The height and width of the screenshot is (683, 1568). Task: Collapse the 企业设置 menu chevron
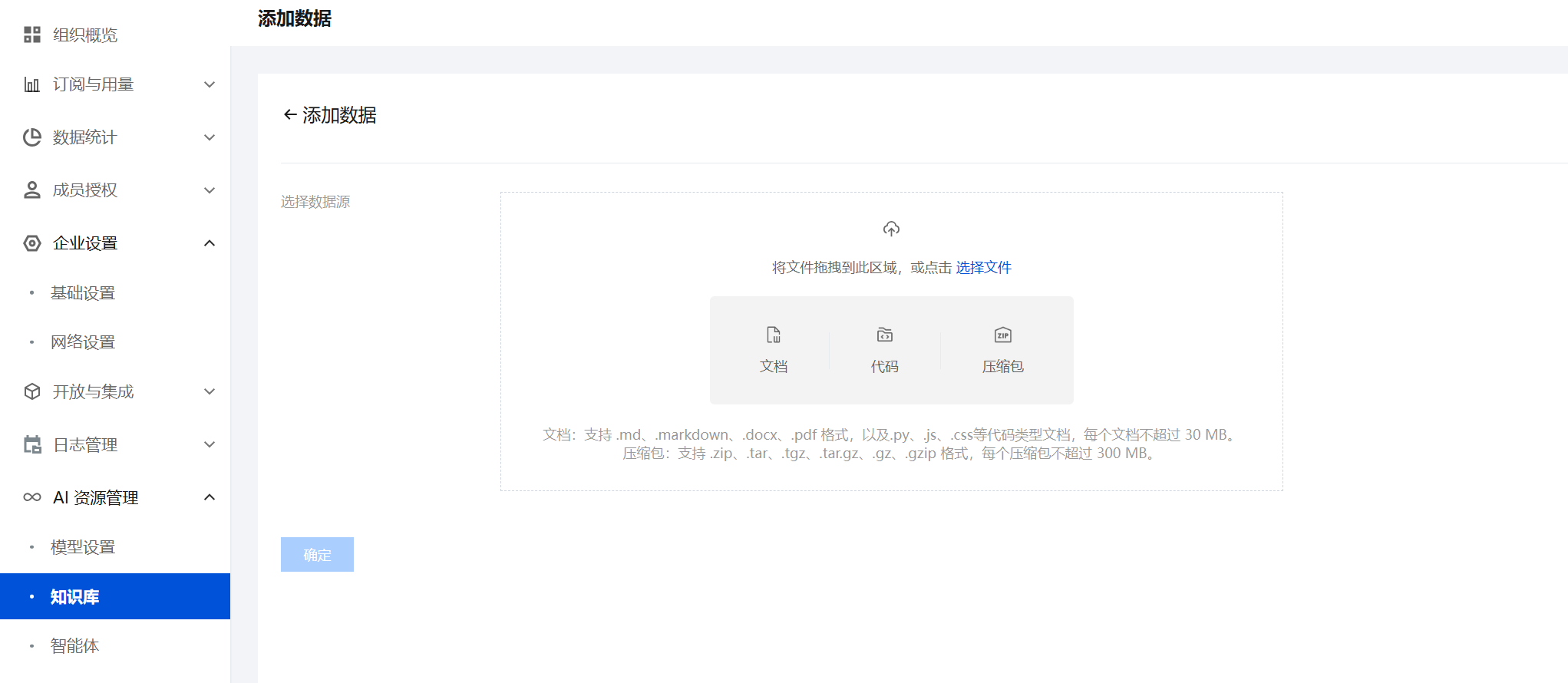point(210,243)
